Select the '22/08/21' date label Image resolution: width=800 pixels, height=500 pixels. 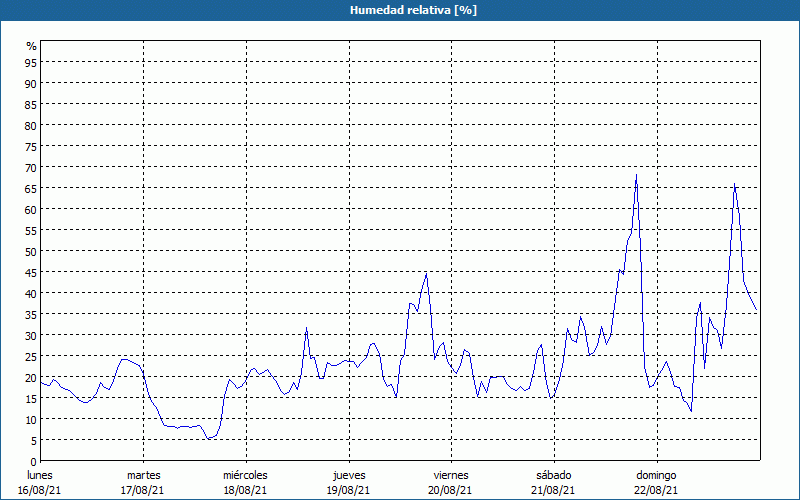point(656,490)
